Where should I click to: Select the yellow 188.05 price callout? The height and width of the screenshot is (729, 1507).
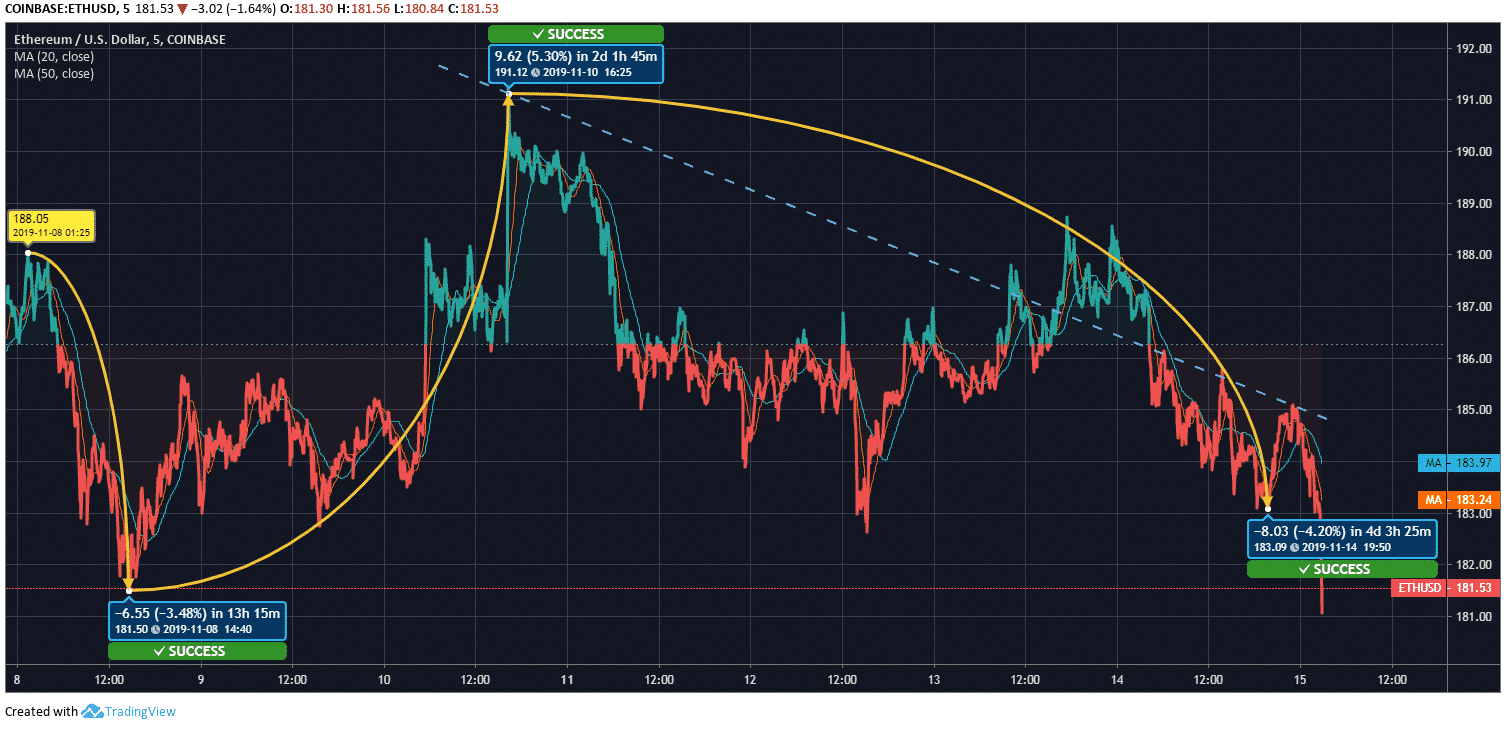(51, 226)
